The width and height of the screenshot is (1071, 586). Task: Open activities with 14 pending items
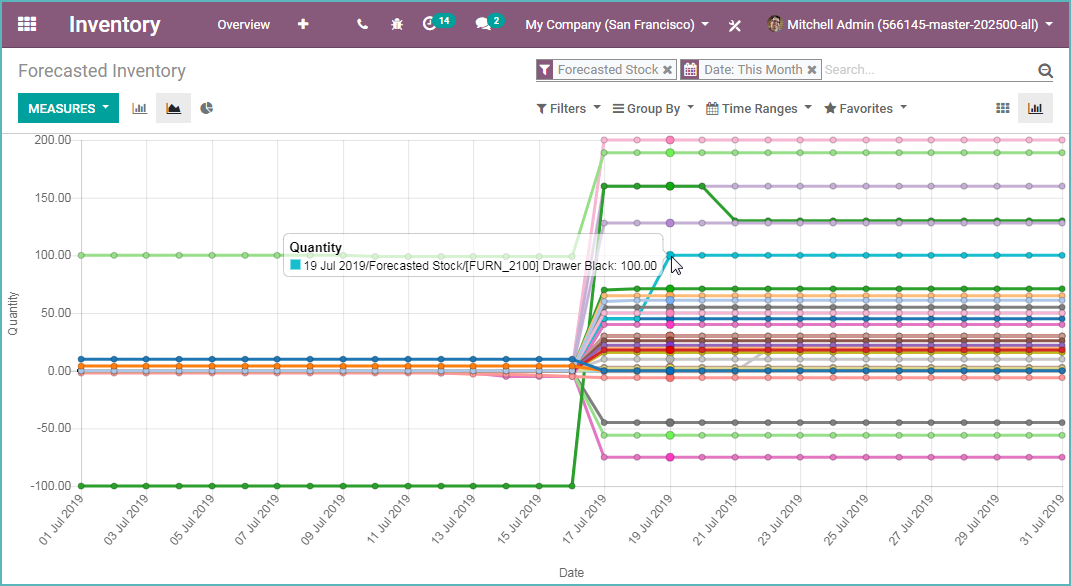click(x=432, y=24)
